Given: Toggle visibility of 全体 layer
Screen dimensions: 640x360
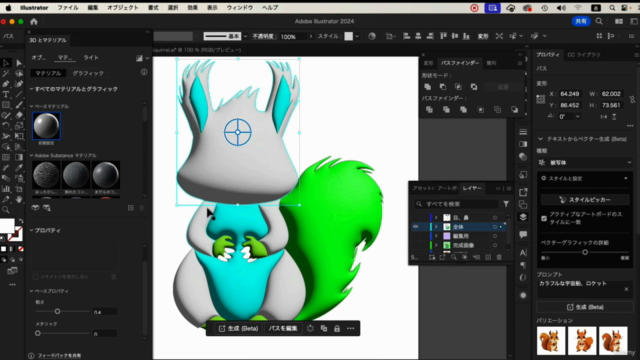Looking at the screenshot, I should pyautogui.click(x=416, y=227).
